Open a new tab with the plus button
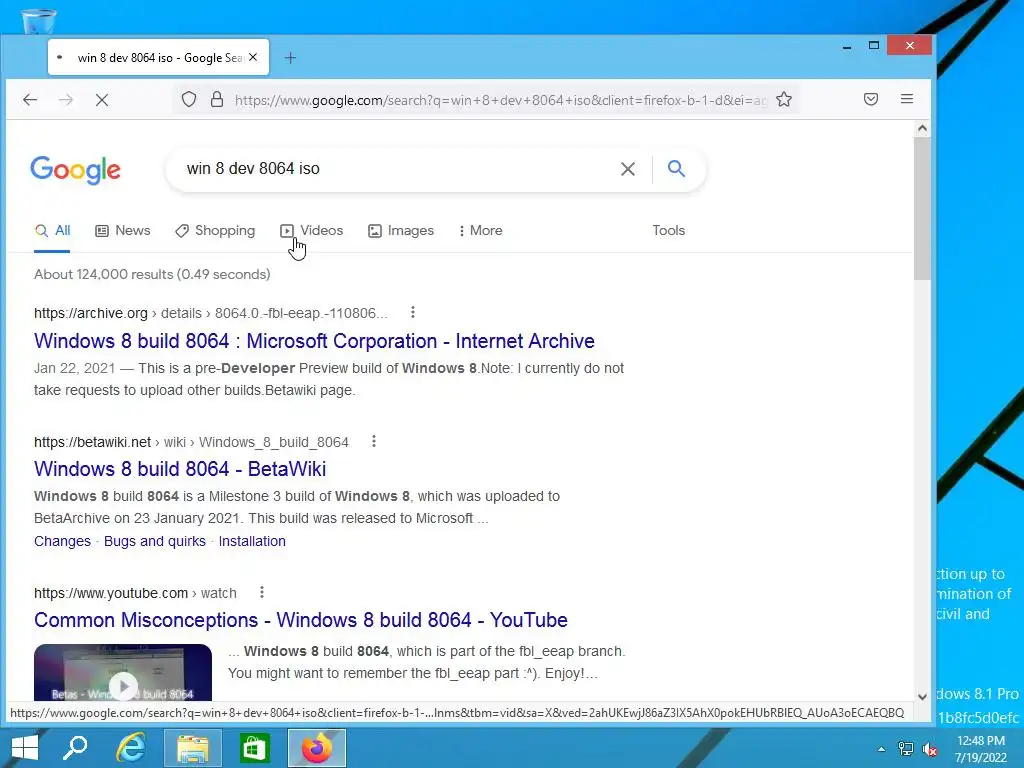The image size is (1024, 768). (x=291, y=58)
